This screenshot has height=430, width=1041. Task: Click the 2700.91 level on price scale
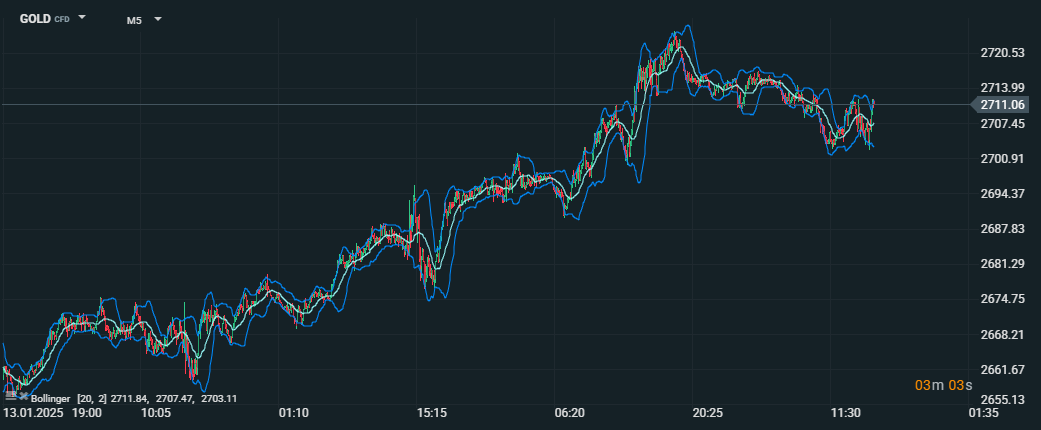(1003, 159)
